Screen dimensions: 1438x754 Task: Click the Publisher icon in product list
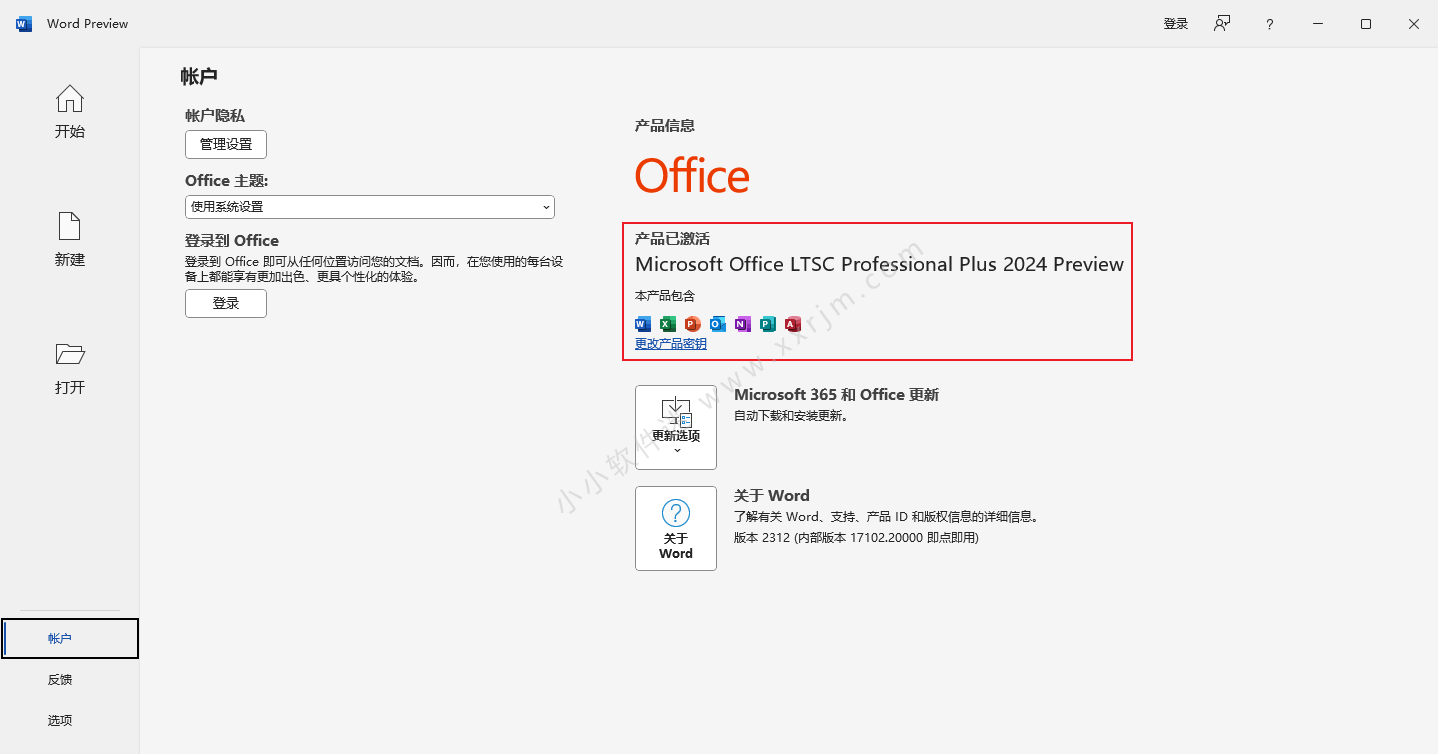pos(768,324)
